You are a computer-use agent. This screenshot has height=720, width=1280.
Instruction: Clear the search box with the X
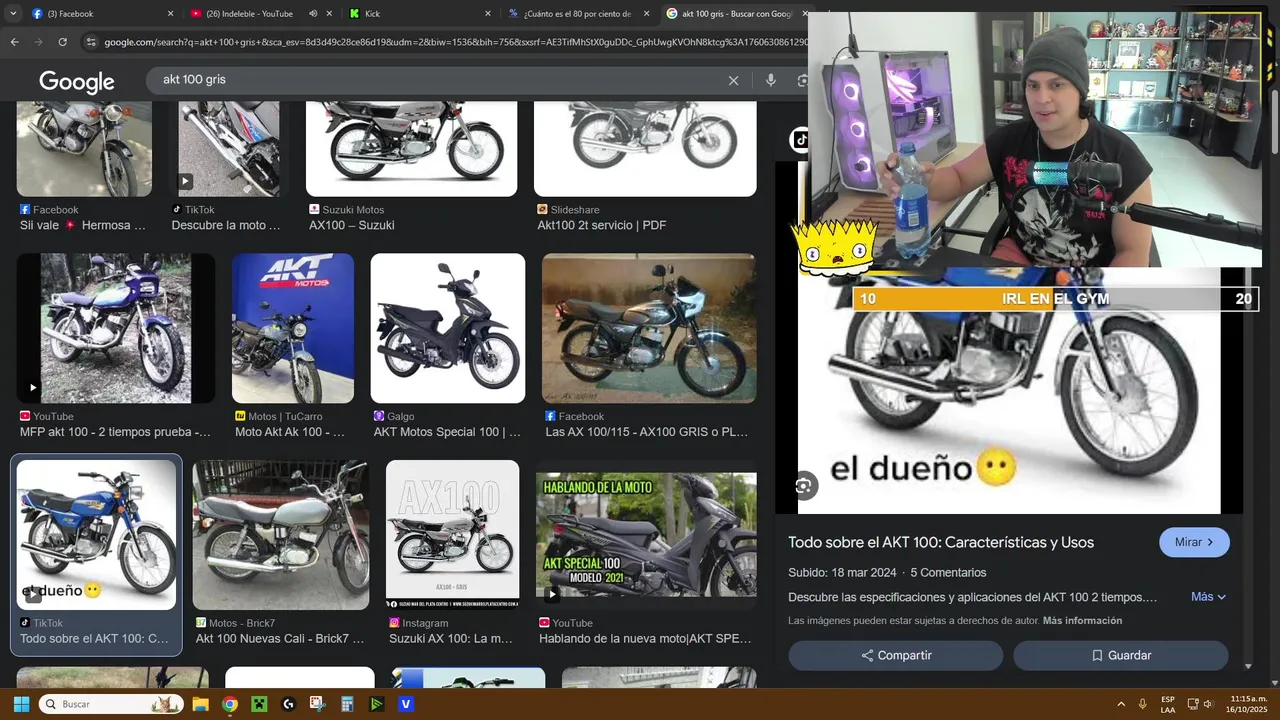point(733,80)
